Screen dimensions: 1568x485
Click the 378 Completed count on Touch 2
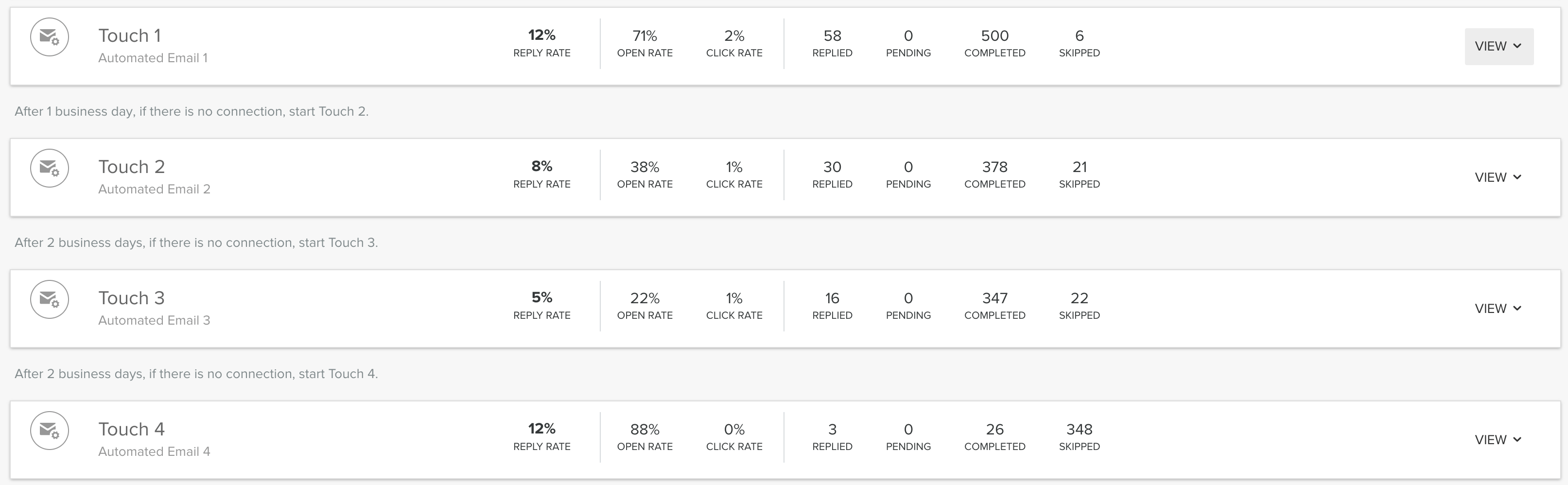[x=994, y=167]
